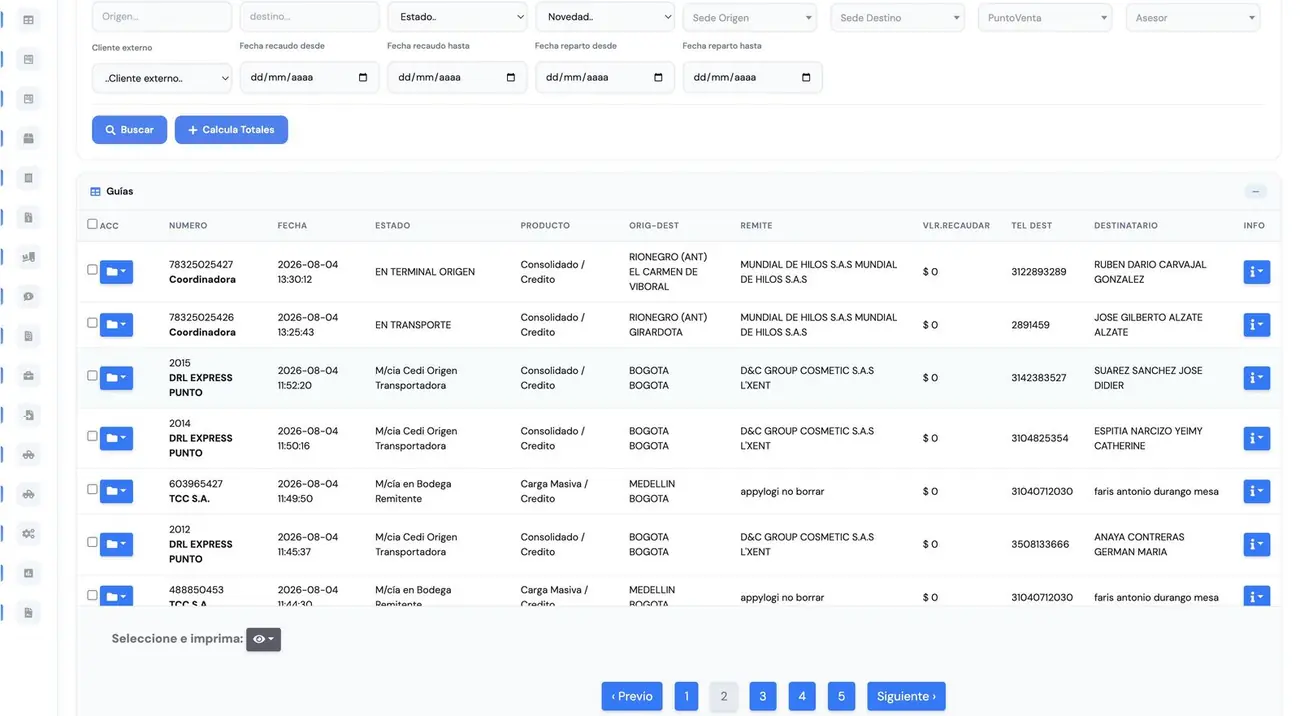Screen dimensions: 1300x716
Task: Open the gears settings icon in the sidebar
Action: 28,534
